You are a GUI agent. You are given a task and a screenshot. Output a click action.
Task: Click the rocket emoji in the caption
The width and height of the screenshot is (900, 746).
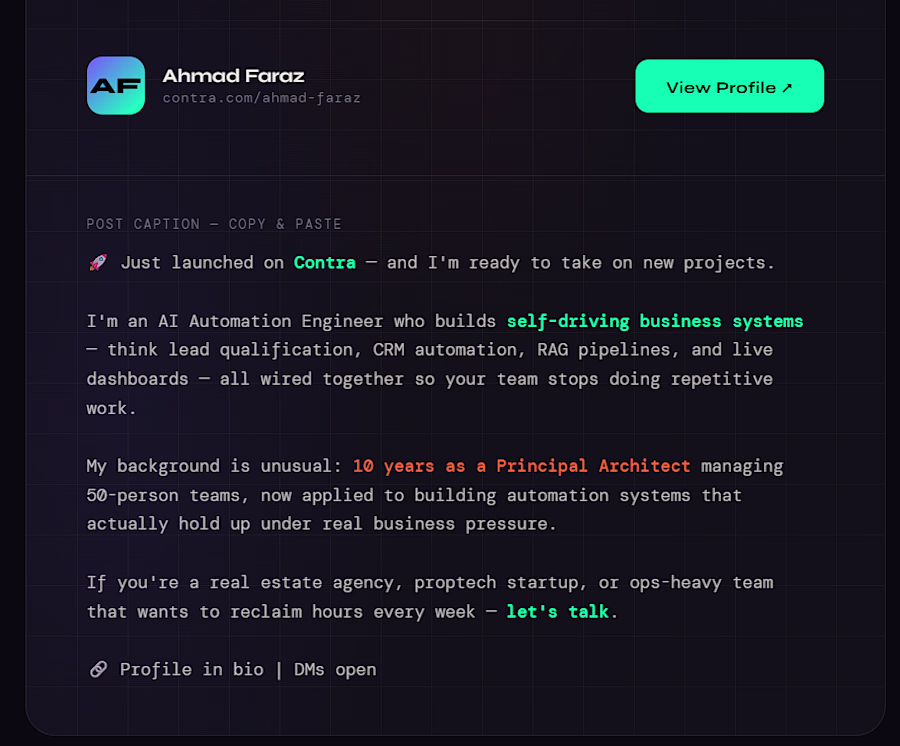(x=98, y=263)
